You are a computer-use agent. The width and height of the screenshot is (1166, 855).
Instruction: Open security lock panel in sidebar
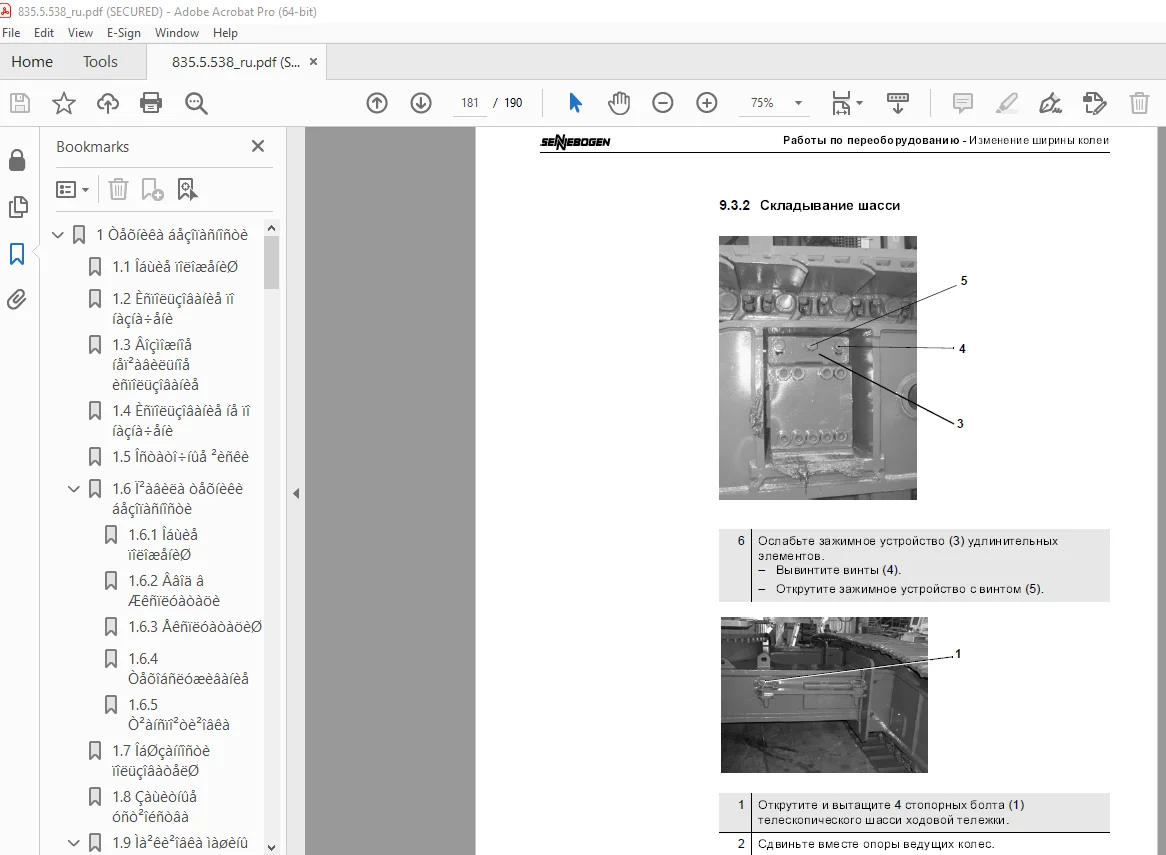point(17,160)
